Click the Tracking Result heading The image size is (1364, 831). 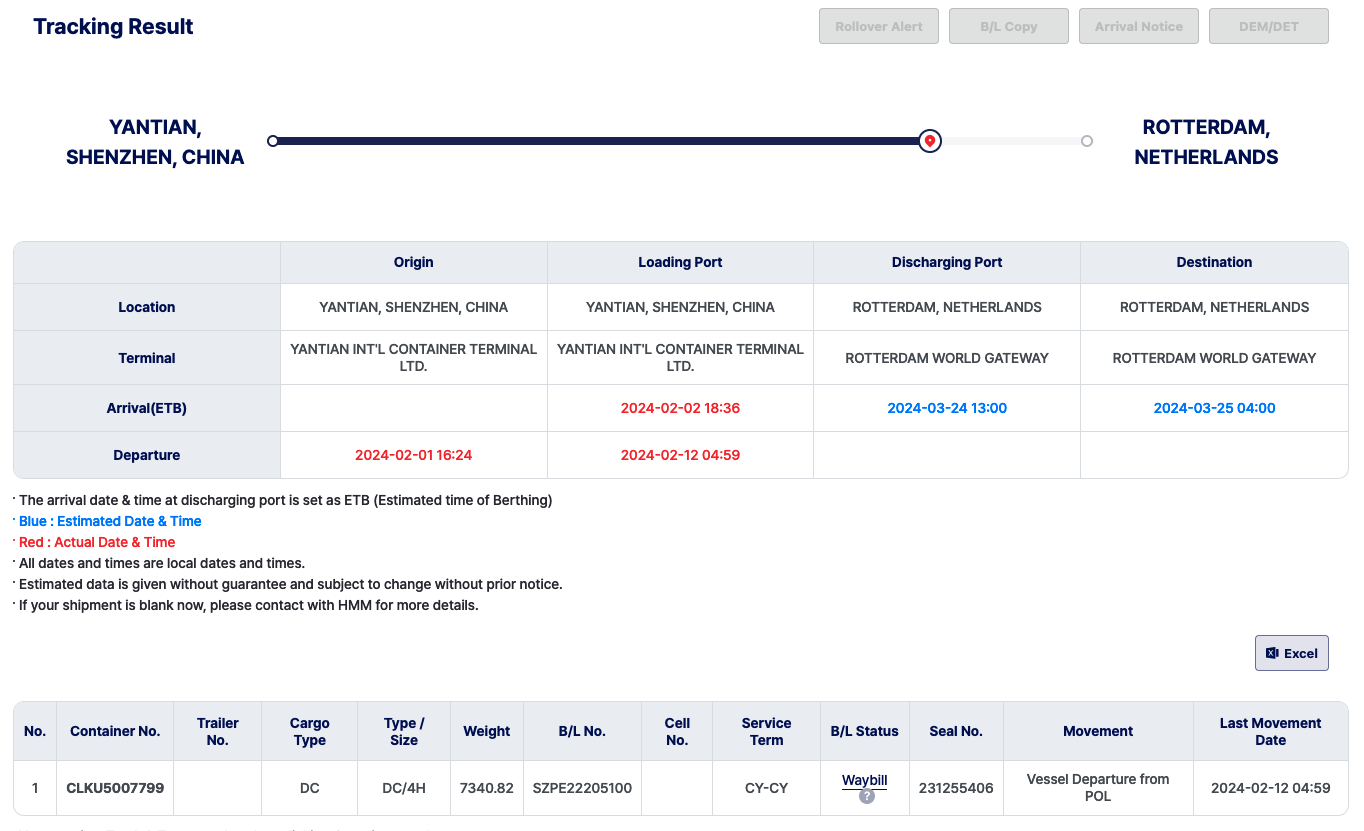tap(113, 27)
